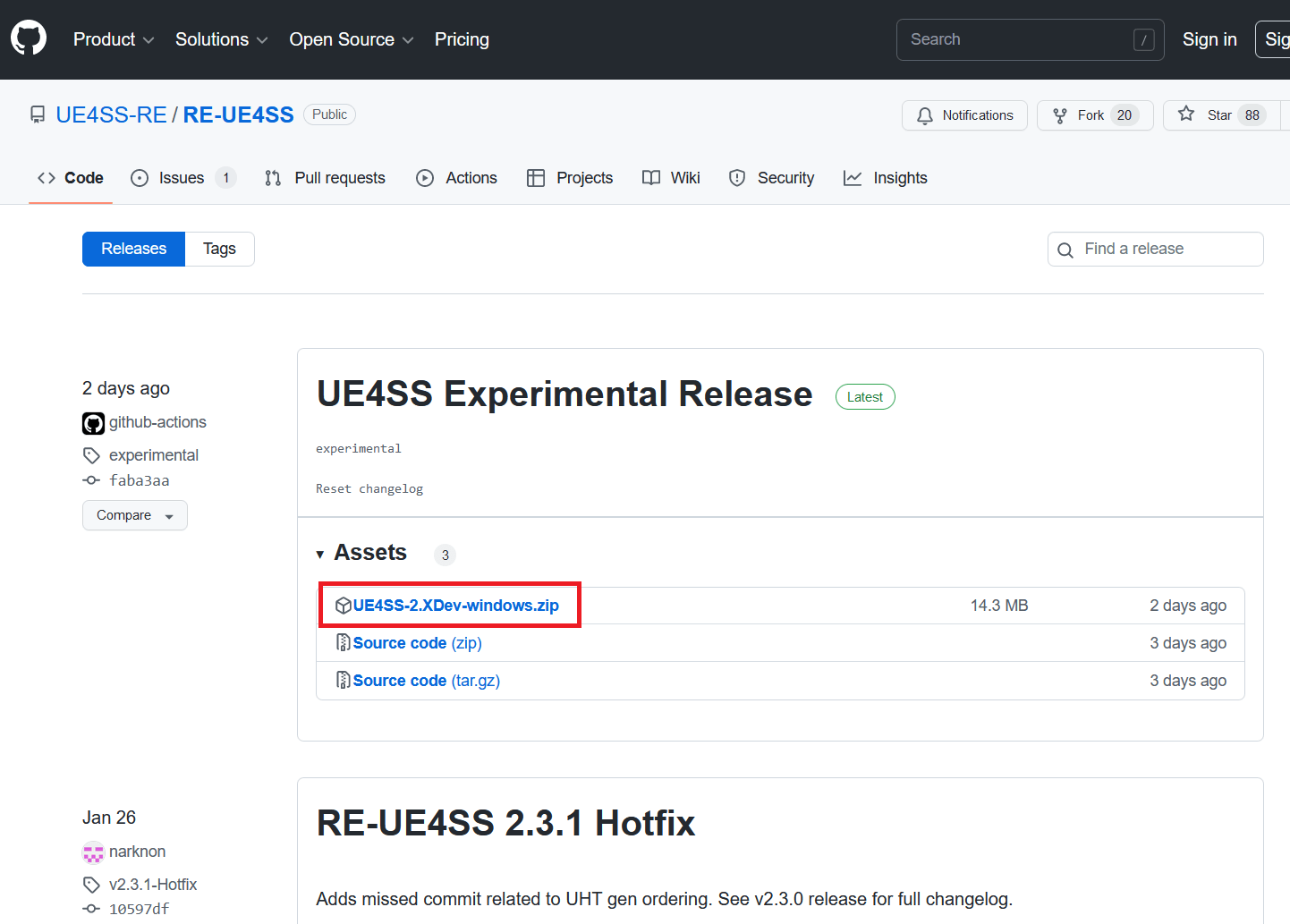Open commit 10597df
Screen dimensions: 1290x924
click(x=139, y=909)
